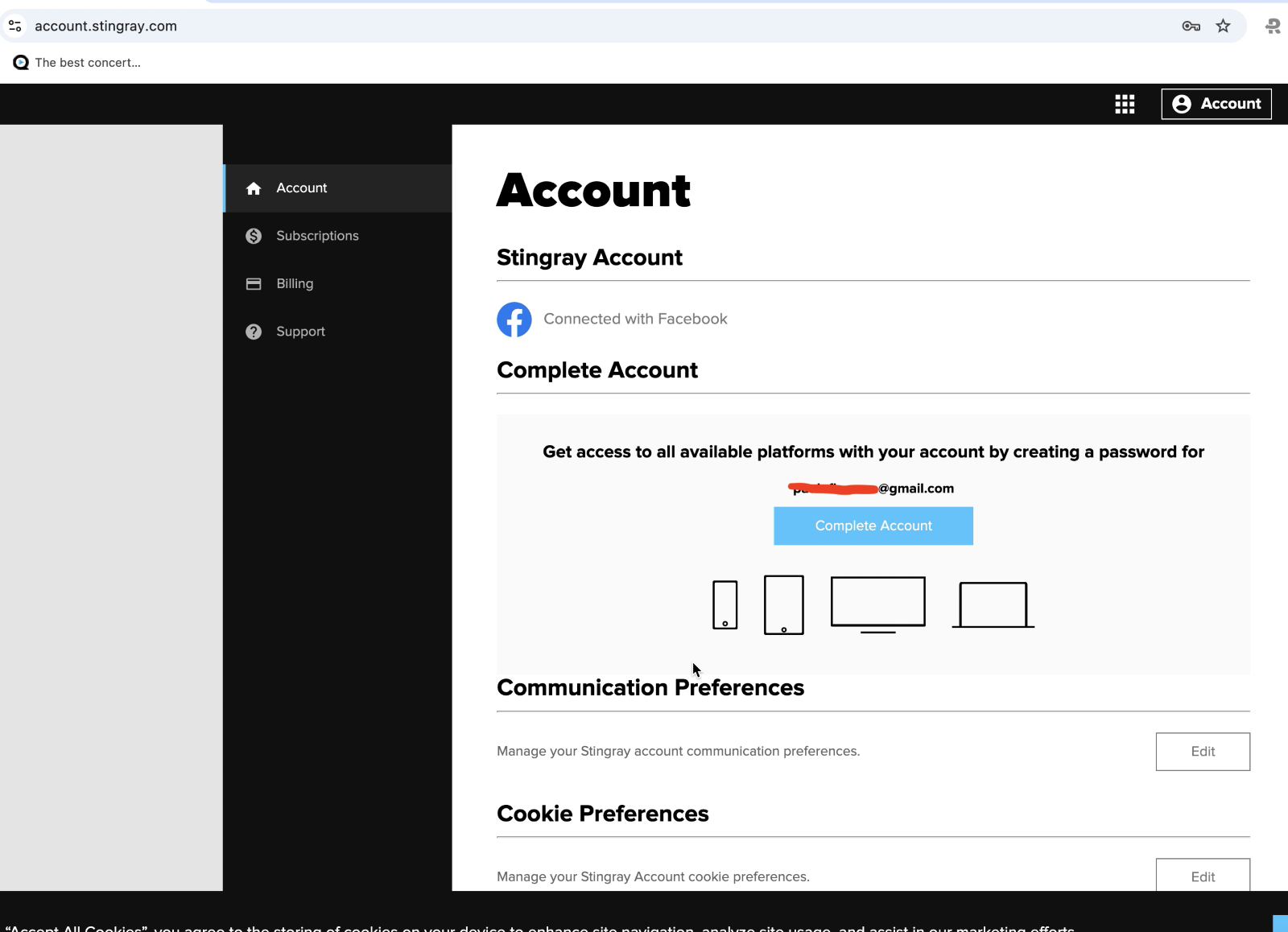Select Account in the sidebar navigation
The width and height of the screenshot is (1288, 932).
click(301, 188)
